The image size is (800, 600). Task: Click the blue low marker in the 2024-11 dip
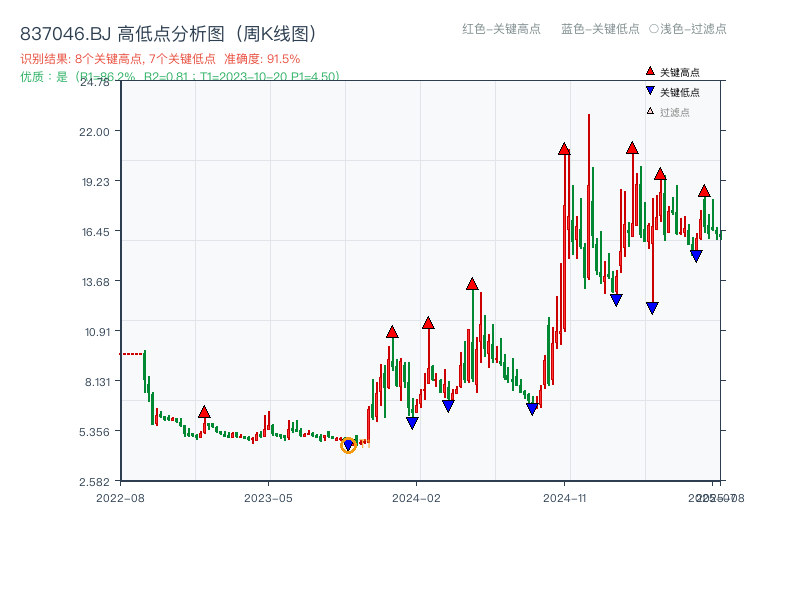pos(614,298)
